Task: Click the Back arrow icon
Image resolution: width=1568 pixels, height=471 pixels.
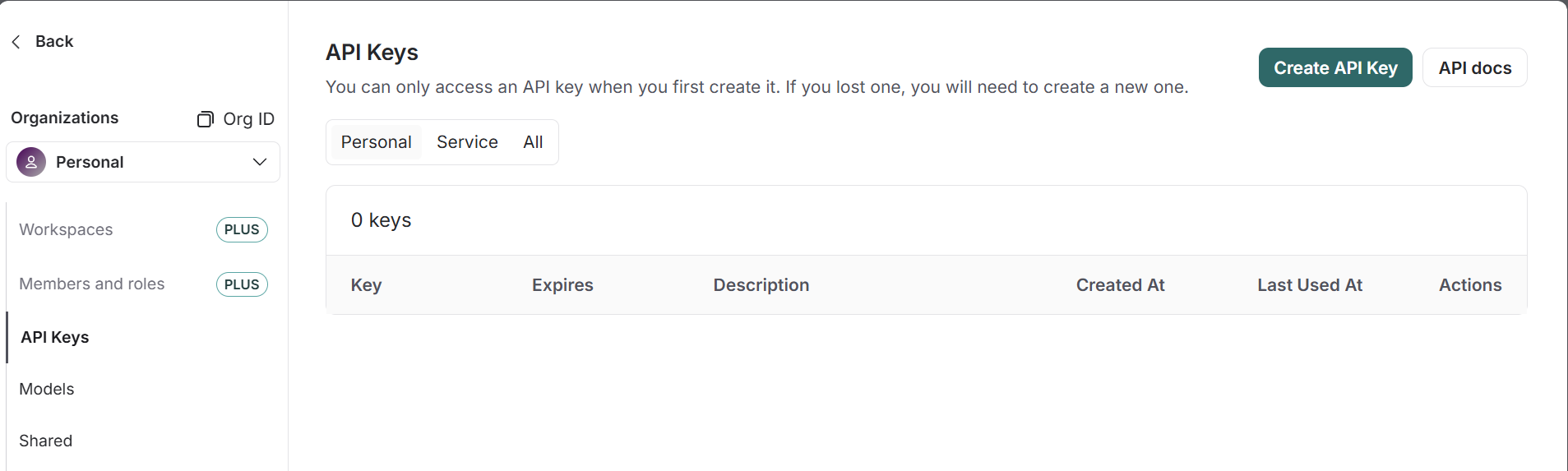Action: (x=16, y=42)
